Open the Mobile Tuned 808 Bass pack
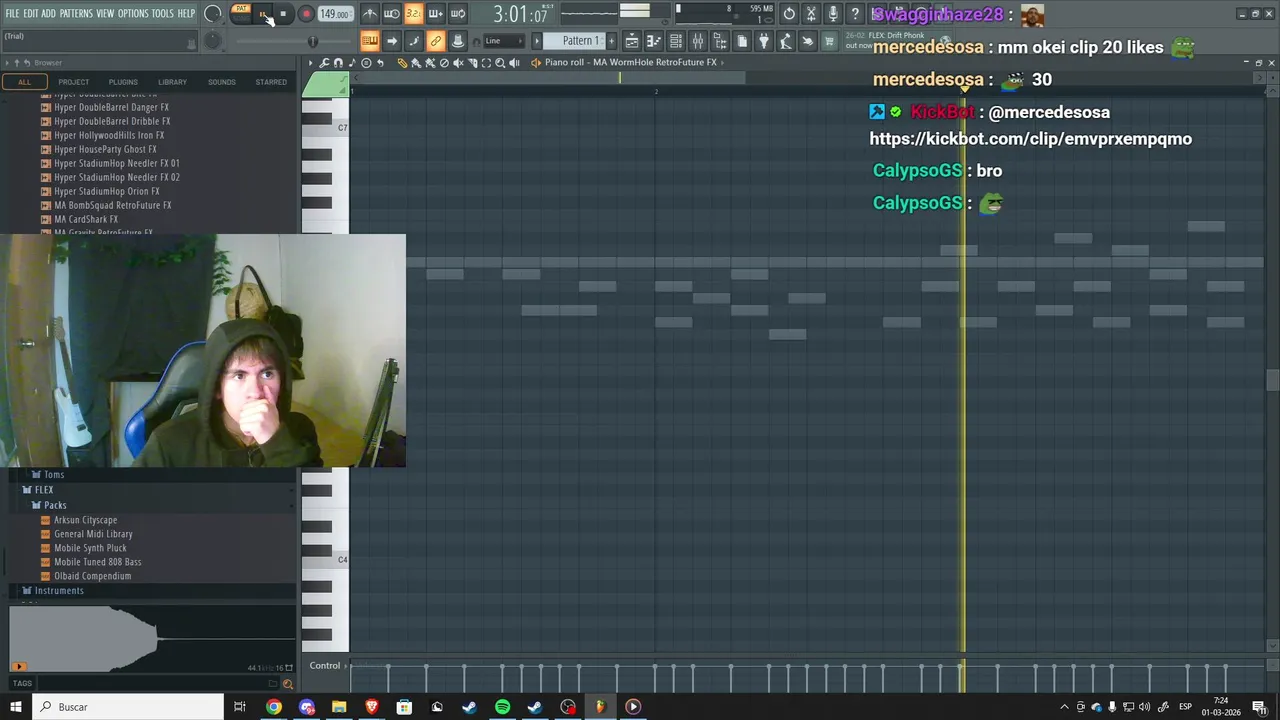This screenshot has width=1280, height=720. [98, 562]
